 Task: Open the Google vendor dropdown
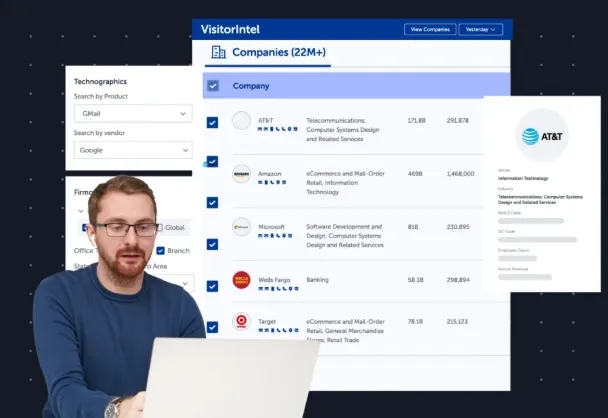(x=133, y=150)
